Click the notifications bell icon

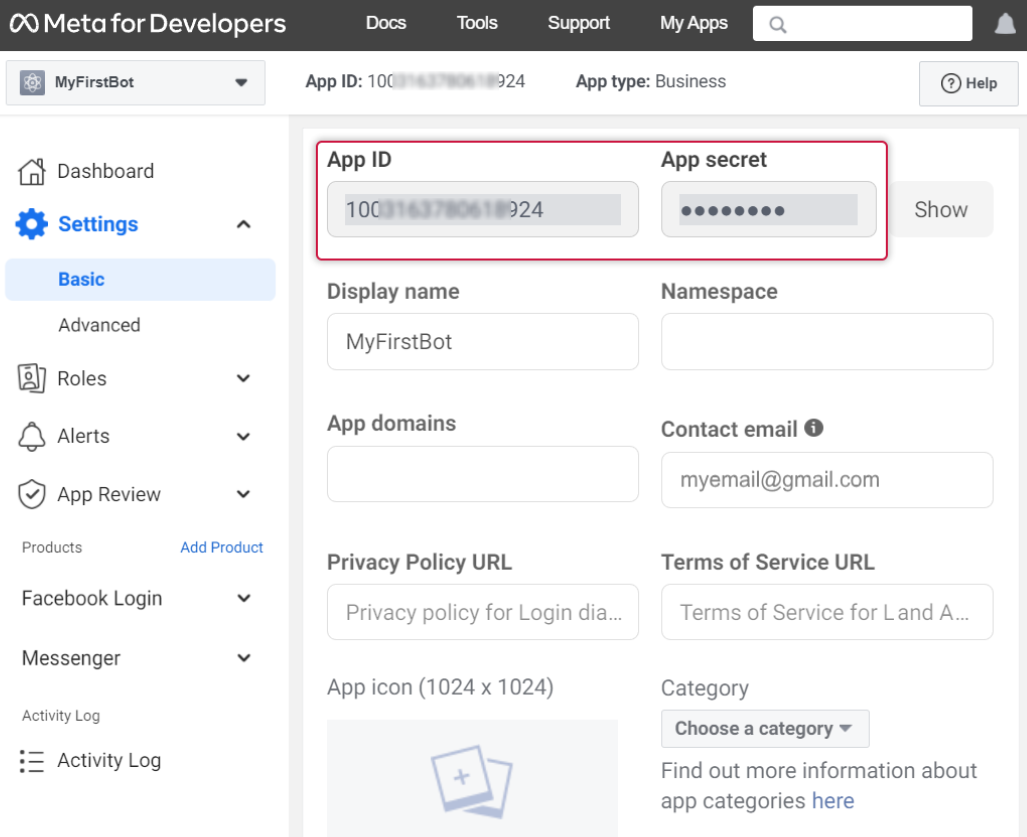1005,24
